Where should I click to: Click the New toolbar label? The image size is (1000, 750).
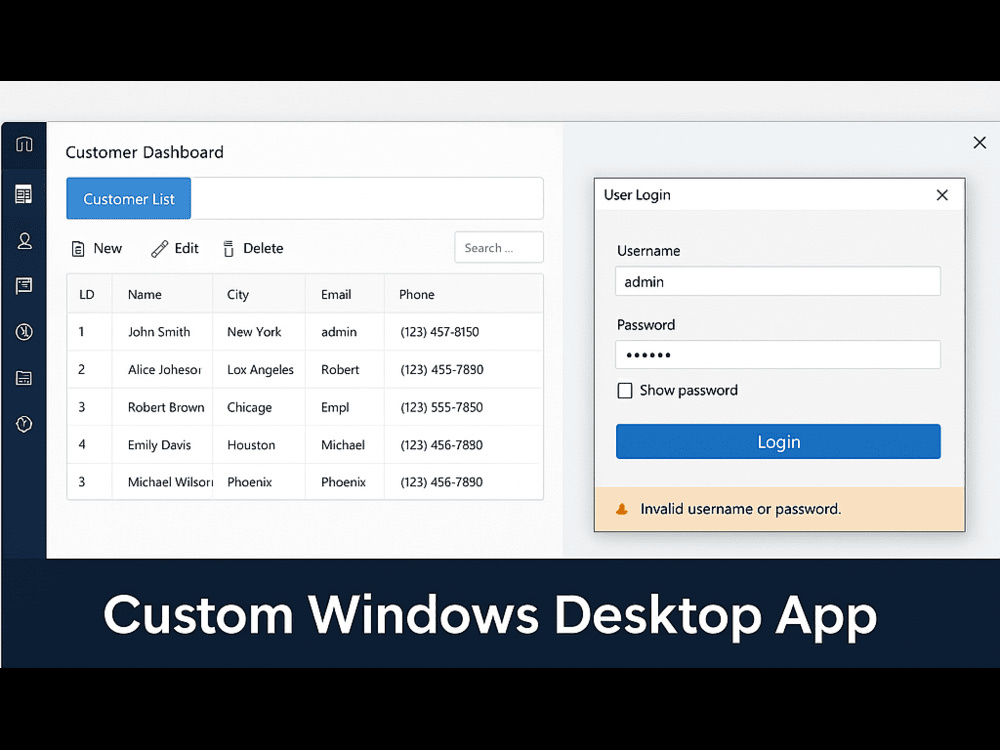[108, 248]
